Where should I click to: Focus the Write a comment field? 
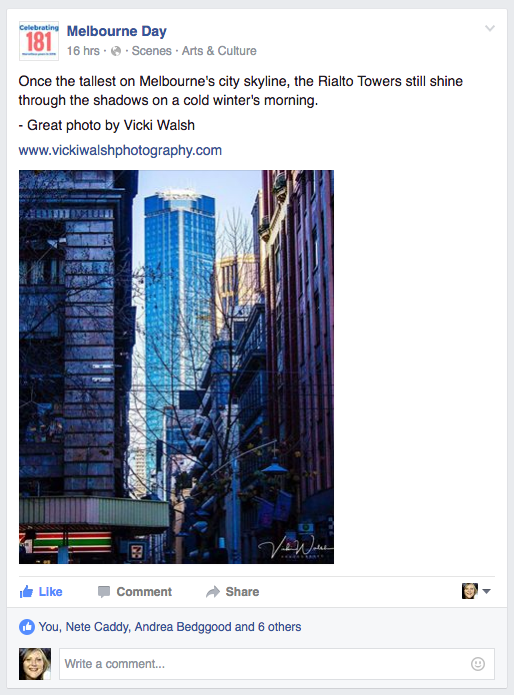coord(277,664)
